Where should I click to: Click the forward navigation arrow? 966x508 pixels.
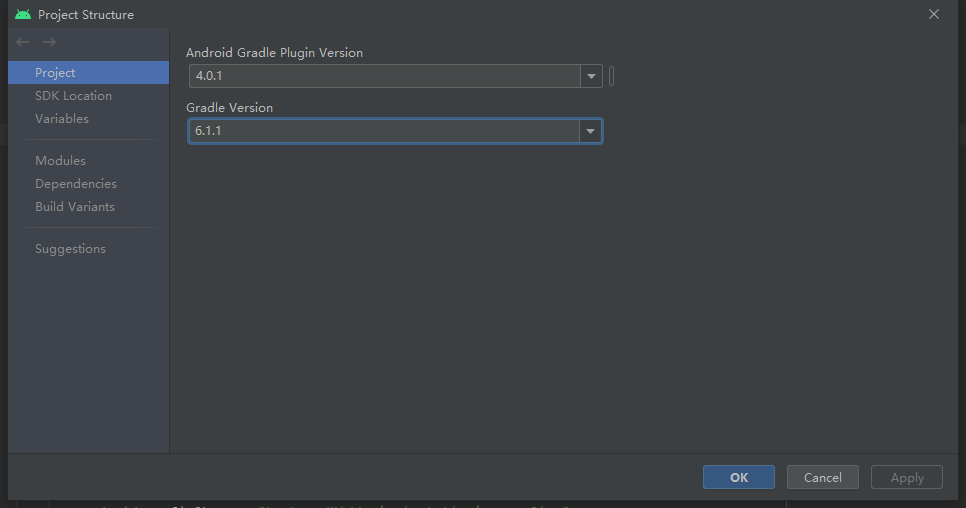coord(49,42)
